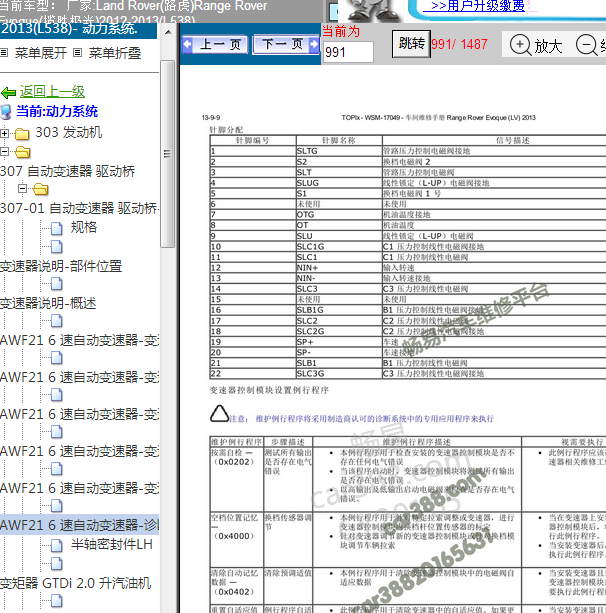606x613 pixels.
Task: Go to the next page (下一页)
Action: tap(286, 45)
